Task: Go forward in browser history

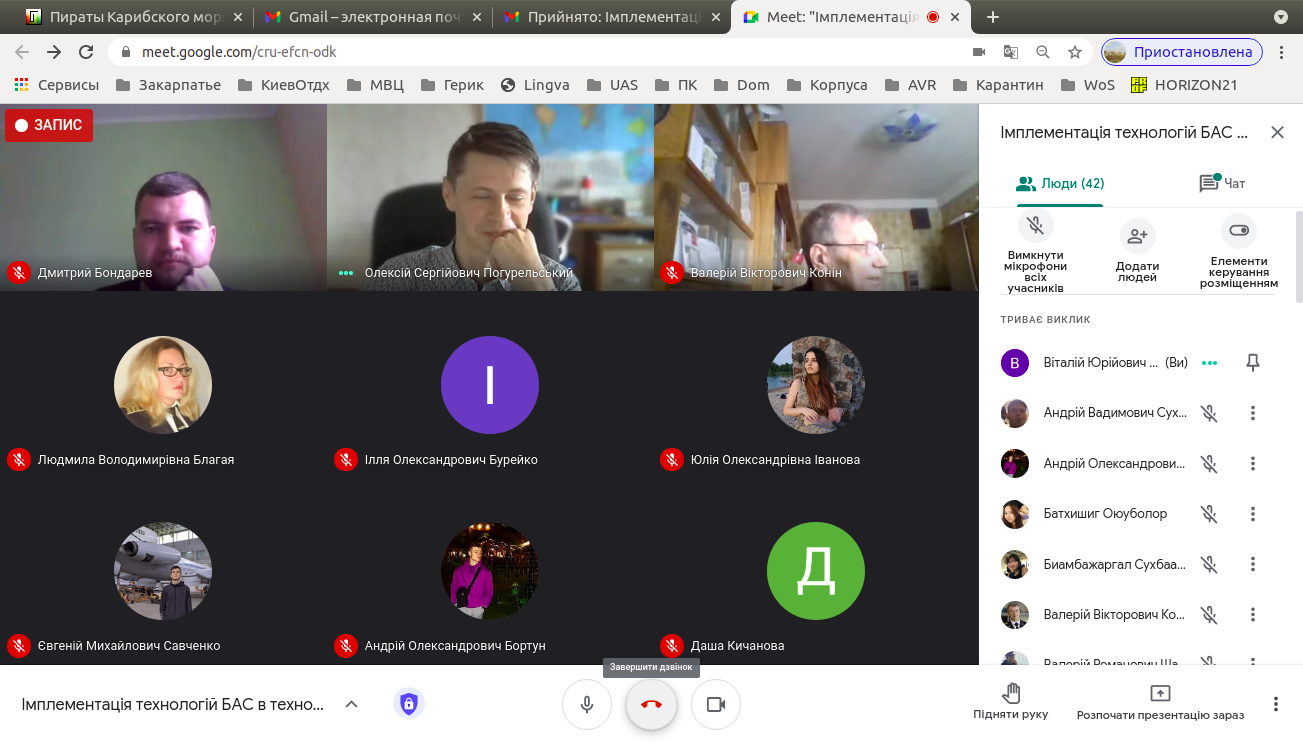Action: coord(54,52)
